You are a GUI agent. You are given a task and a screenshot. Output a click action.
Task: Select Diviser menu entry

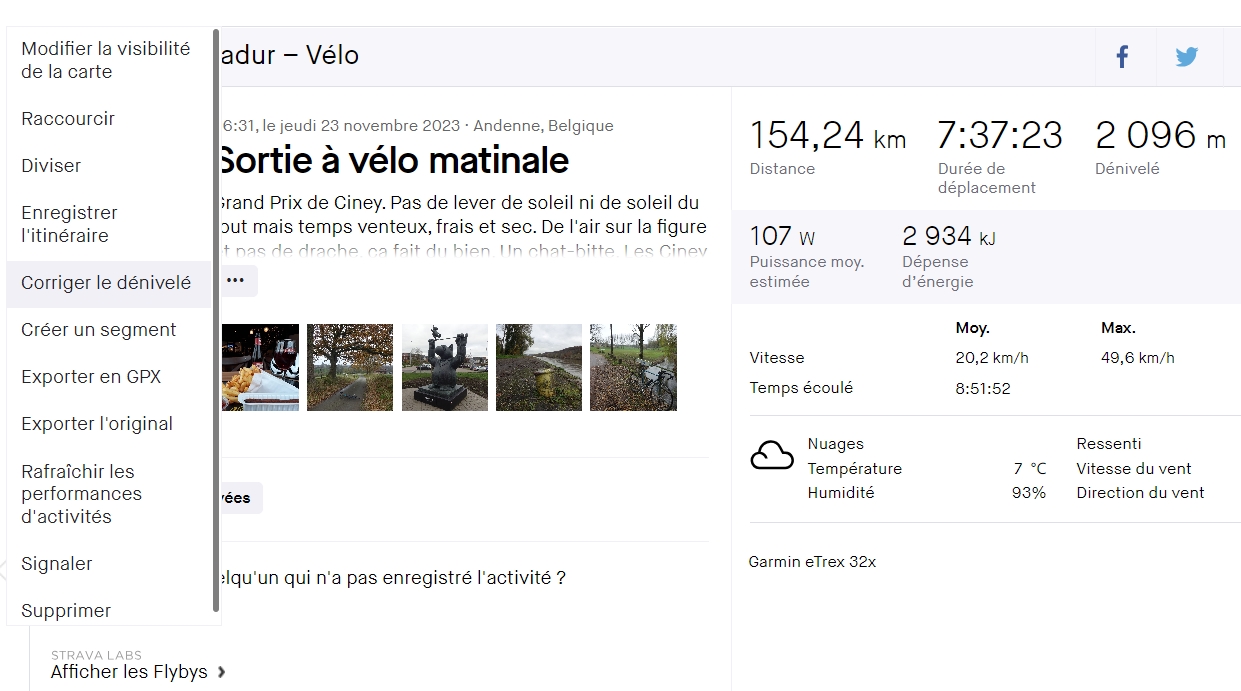pos(51,166)
